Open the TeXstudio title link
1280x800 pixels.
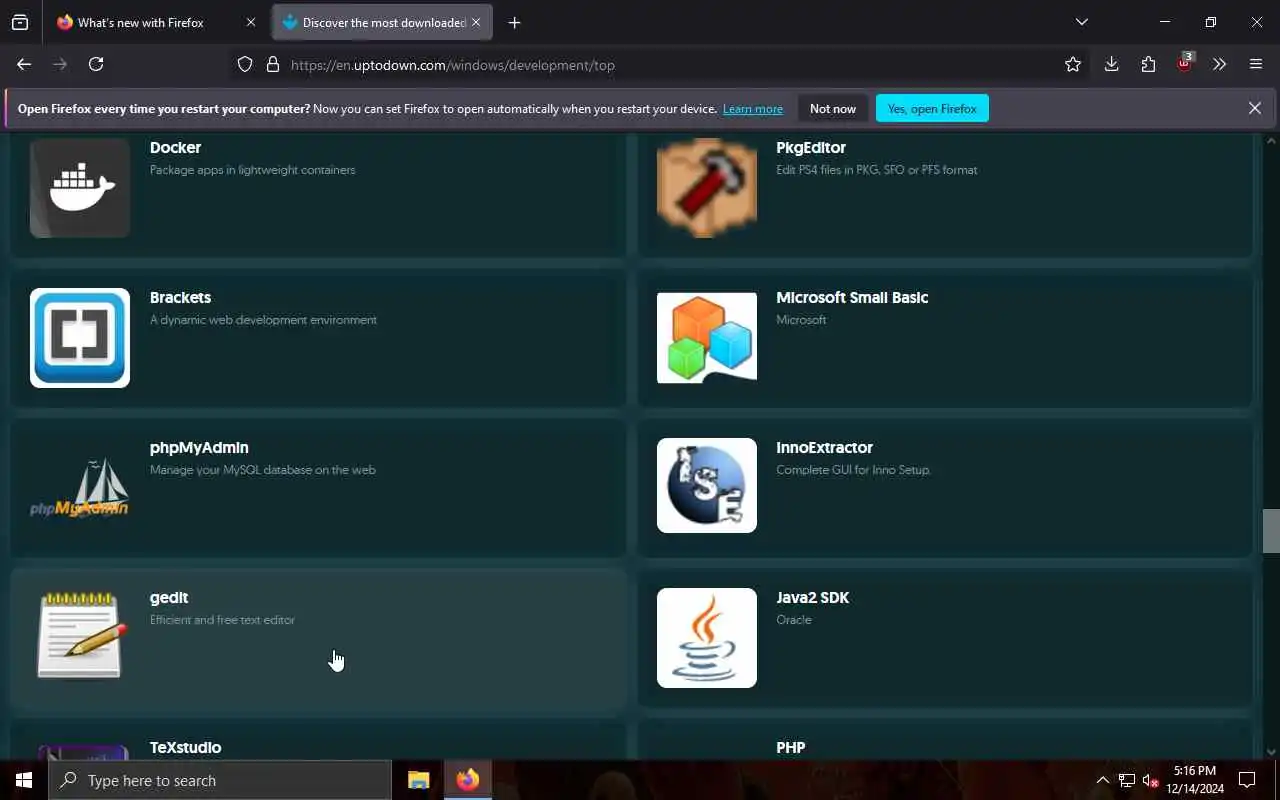185,747
